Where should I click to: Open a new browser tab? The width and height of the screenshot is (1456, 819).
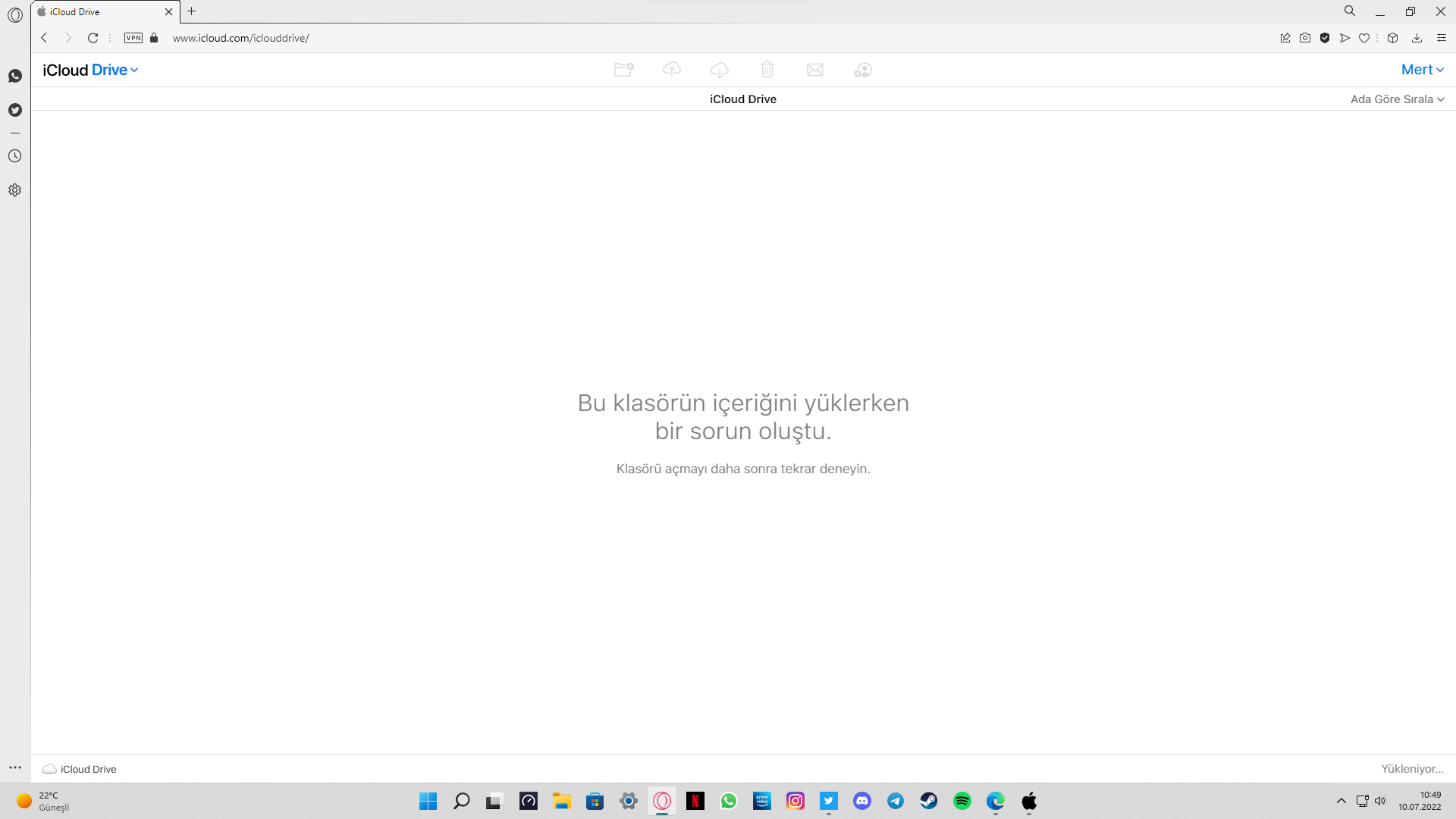pos(192,11)
